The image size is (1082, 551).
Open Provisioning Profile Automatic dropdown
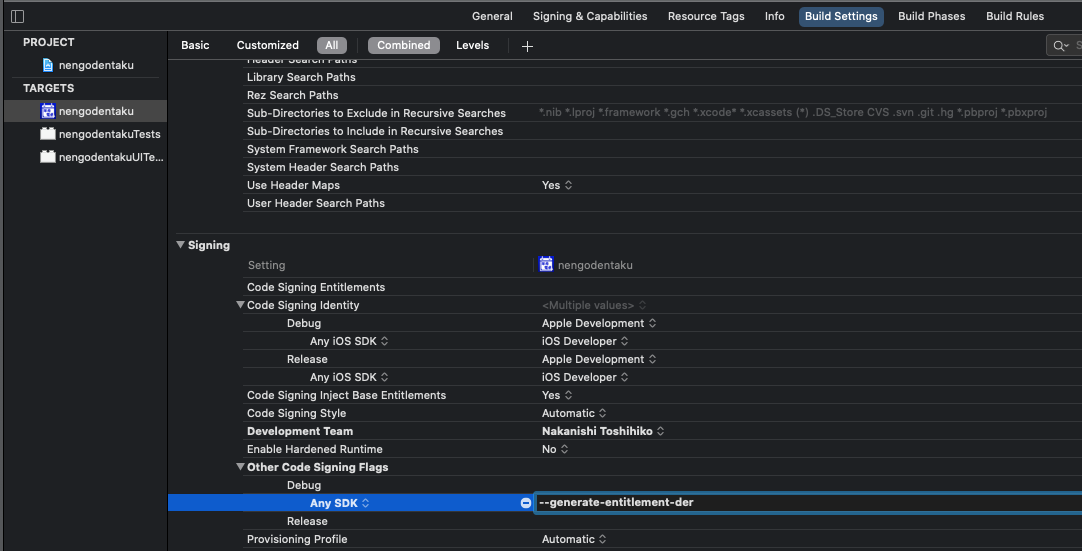click(574, 539)
